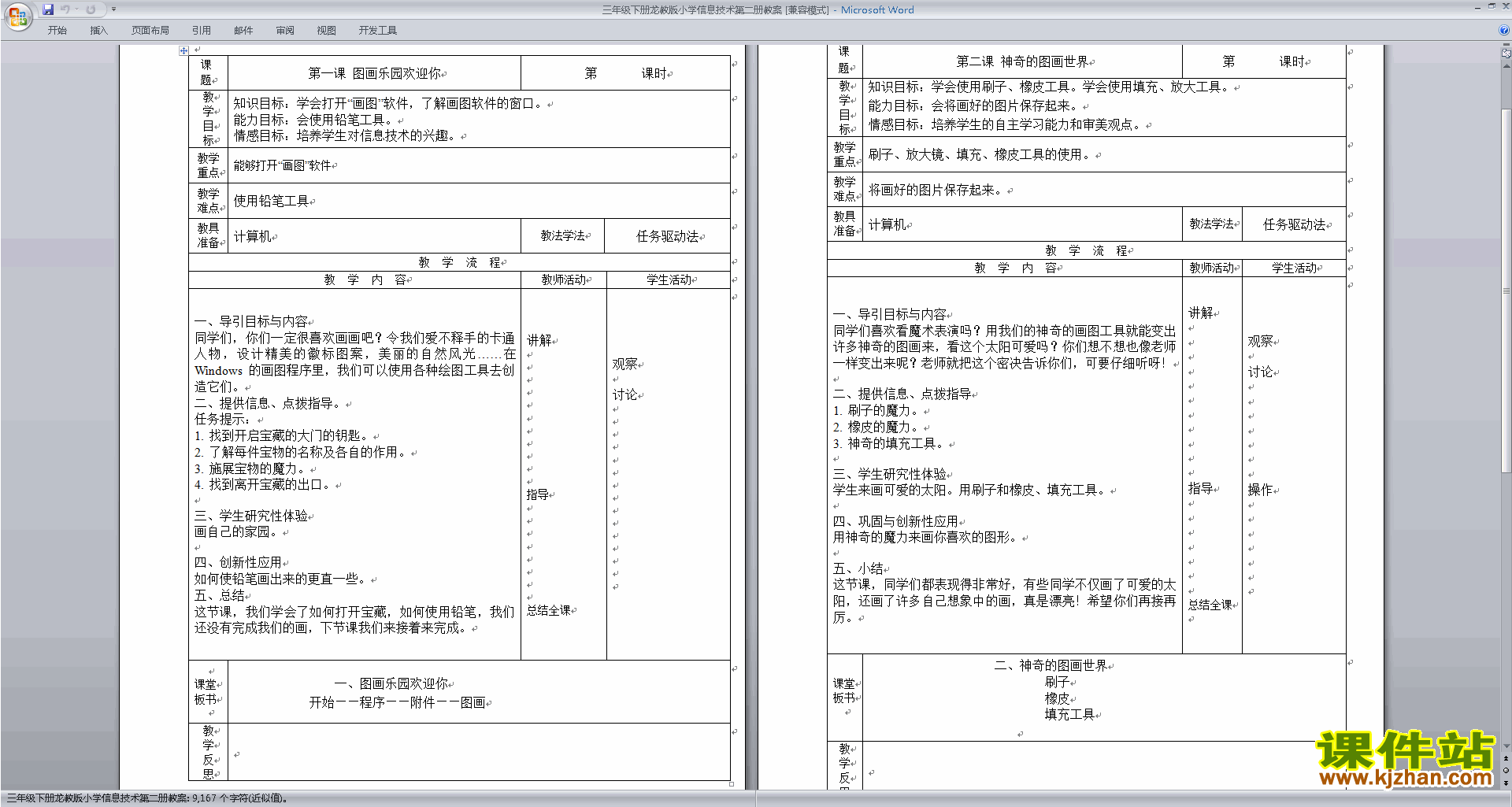Open Microsoft Word help
Image resolution: width=1512 pixels, height=807 pixels.
click(x=1503, y=30)
